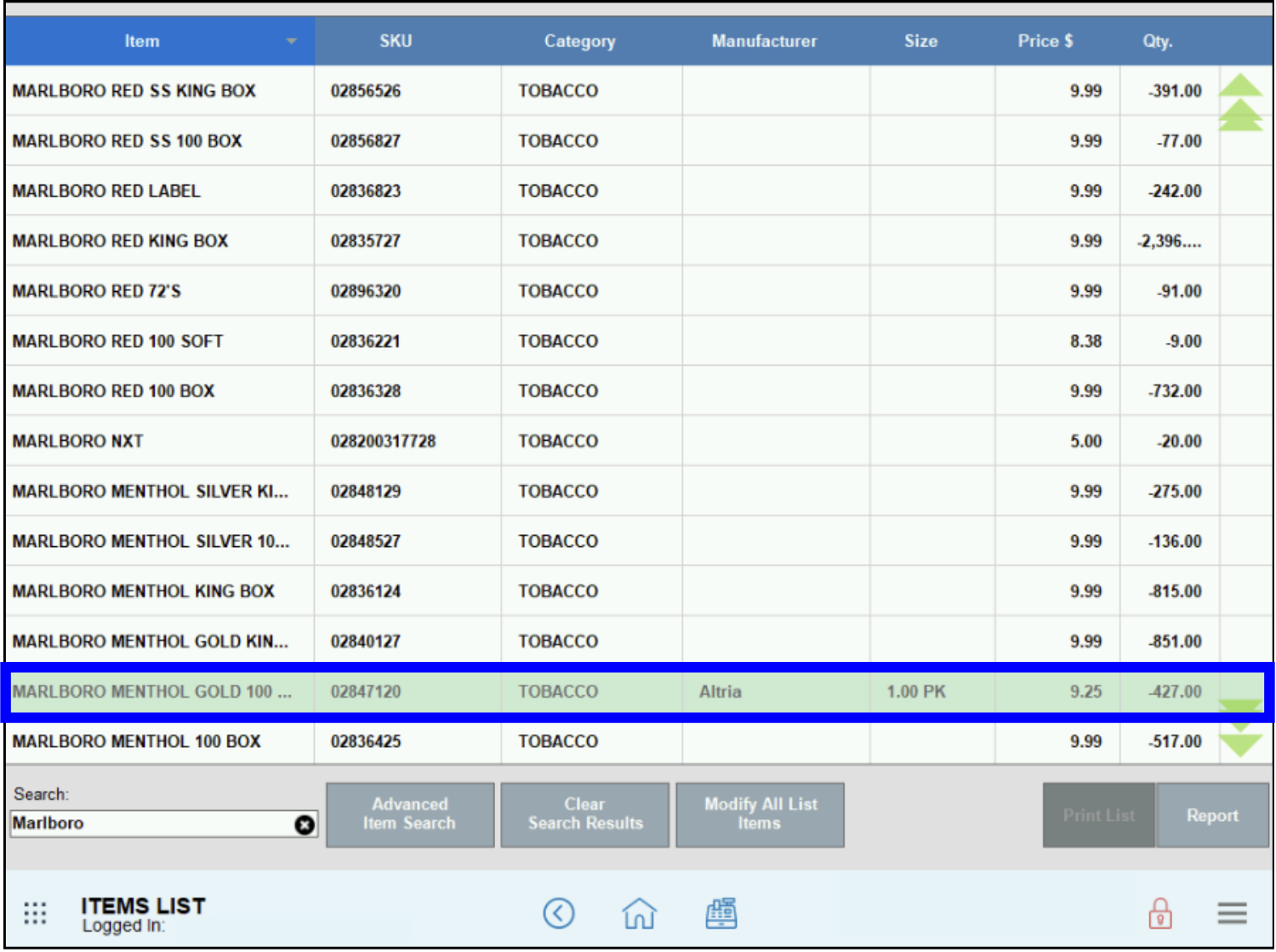Viewport: 1276px width, 952px height.
Task: Click the red lock icon
Action: pos(1160,914)
